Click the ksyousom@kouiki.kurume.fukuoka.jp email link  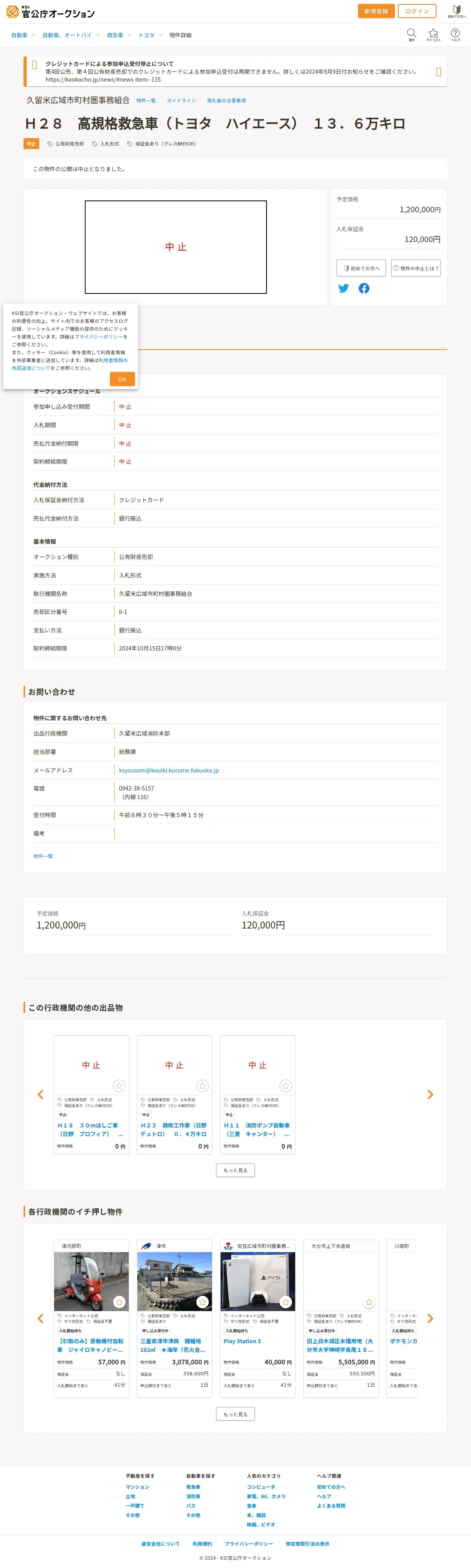(169, 770)
